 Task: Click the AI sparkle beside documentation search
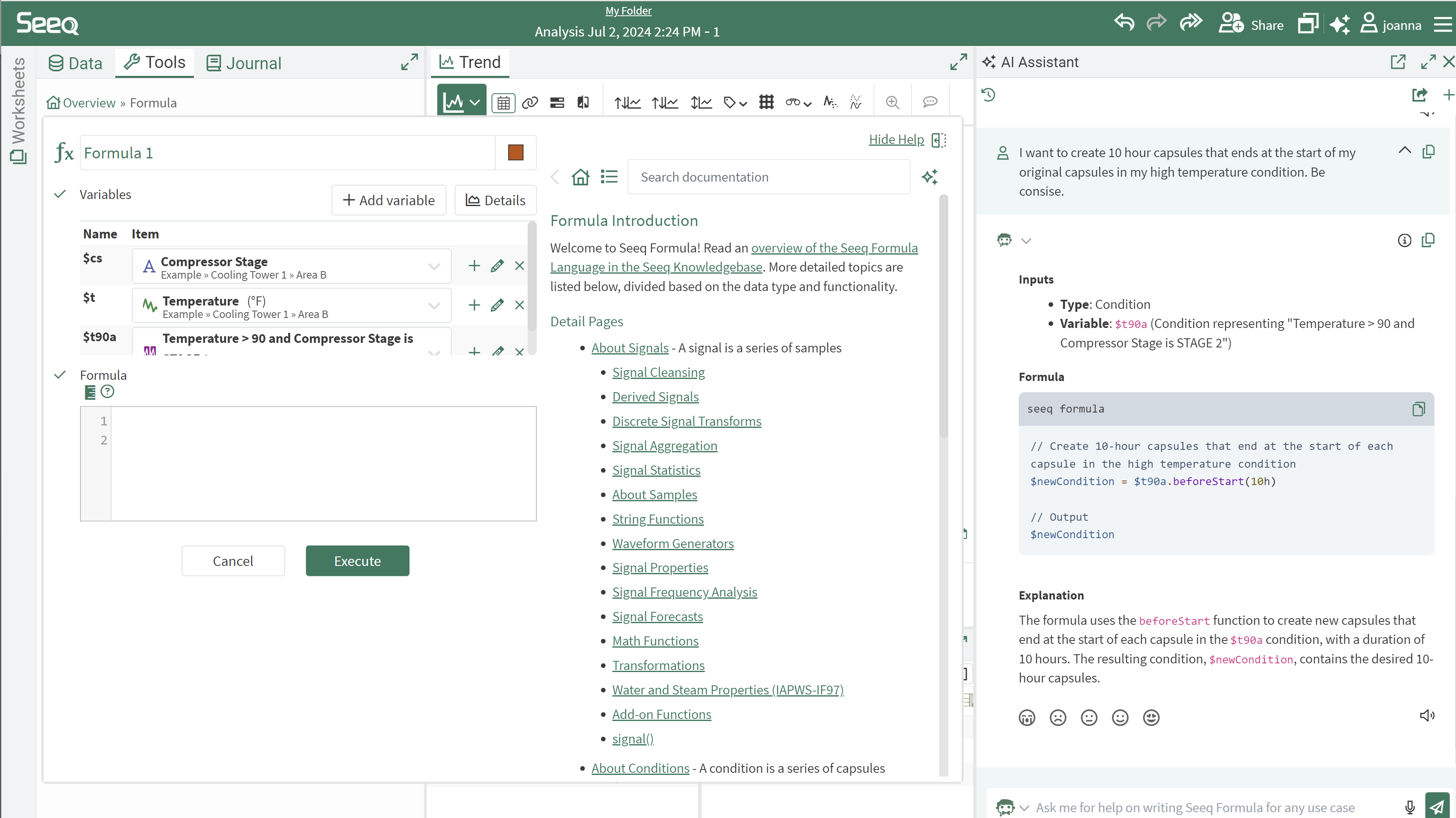[930, 177]
